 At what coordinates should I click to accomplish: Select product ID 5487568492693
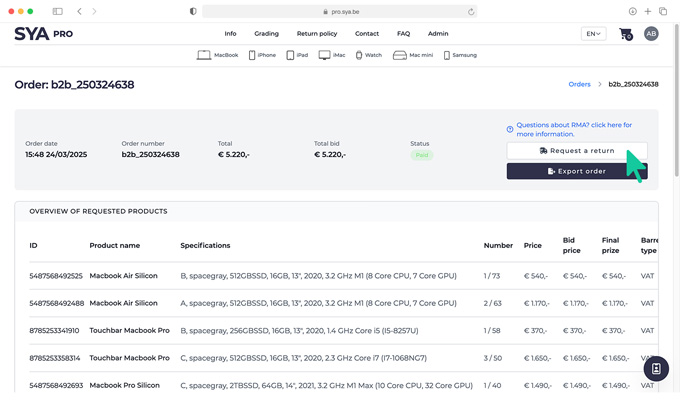pos(56,385)
